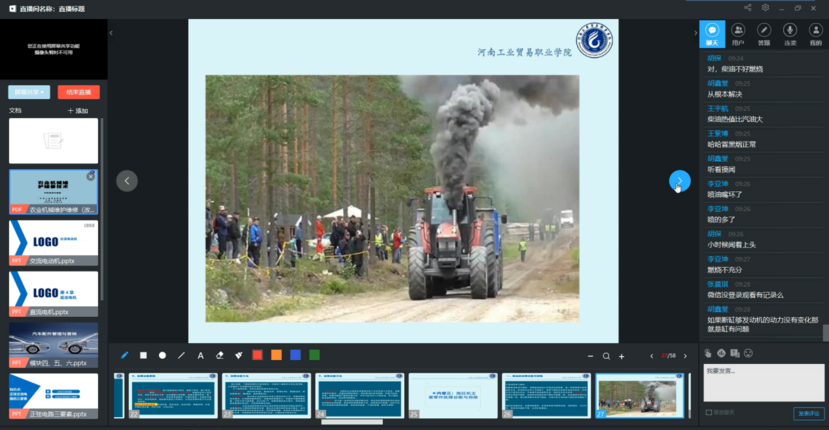
Task: Click the poll chart chat icon
Action: click(722, 353)
